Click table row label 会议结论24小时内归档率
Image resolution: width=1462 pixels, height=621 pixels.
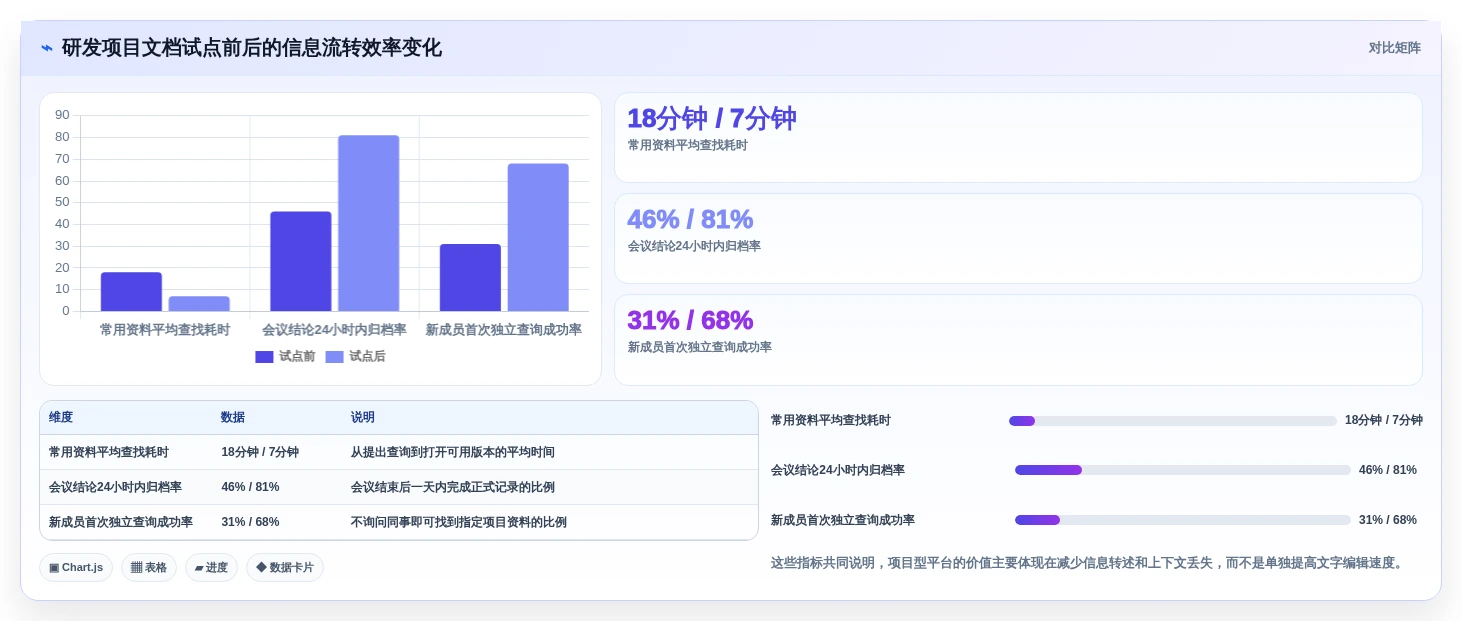115,487
